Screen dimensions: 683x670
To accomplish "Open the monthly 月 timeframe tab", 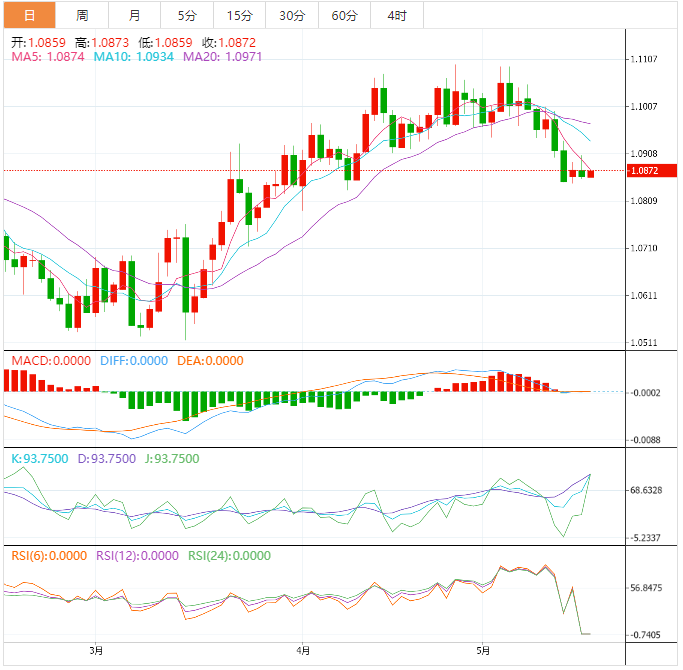I will pyautogui.click(x=135, y=15).
